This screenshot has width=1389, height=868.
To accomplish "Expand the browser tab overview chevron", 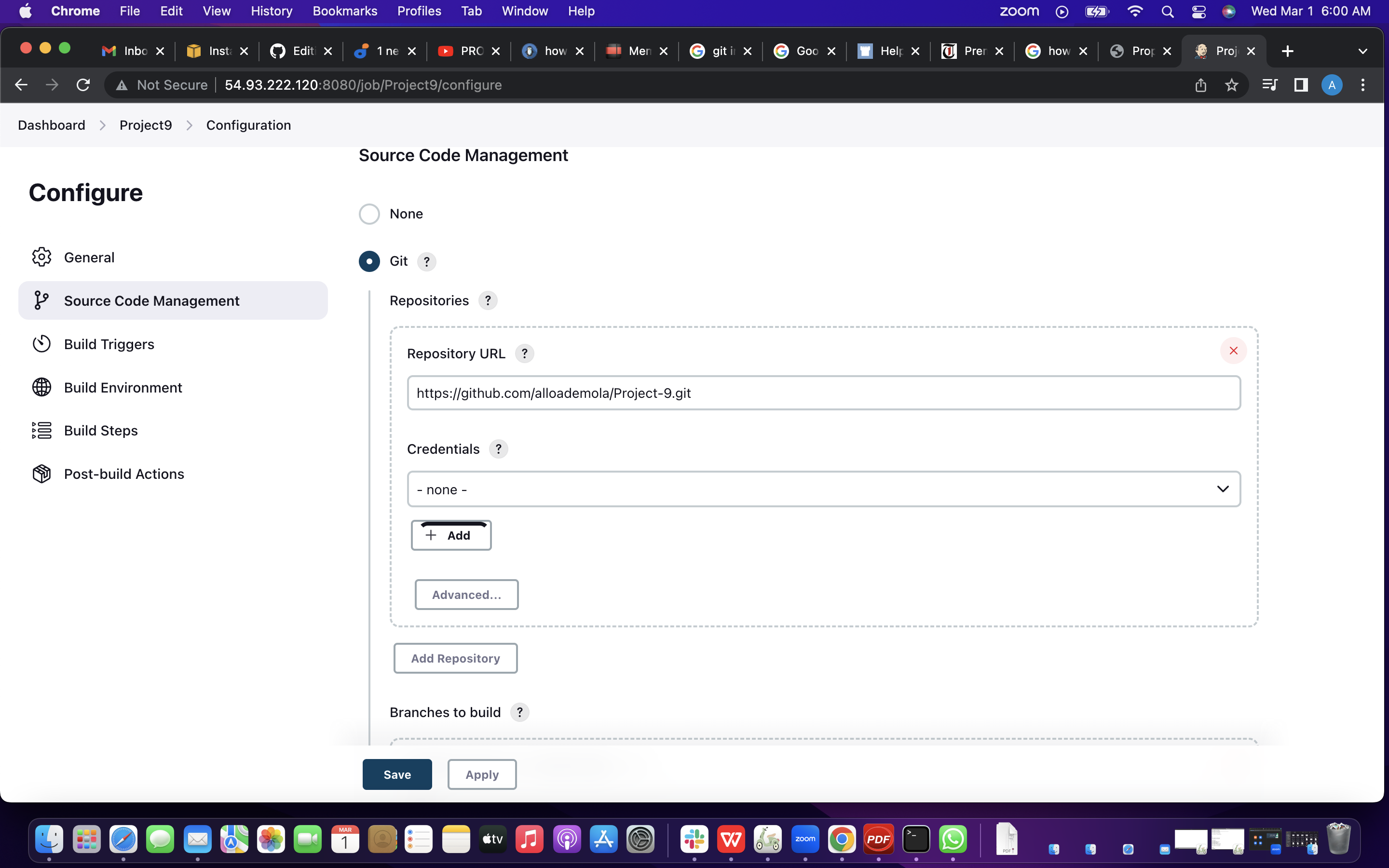I will point(1362,51).
